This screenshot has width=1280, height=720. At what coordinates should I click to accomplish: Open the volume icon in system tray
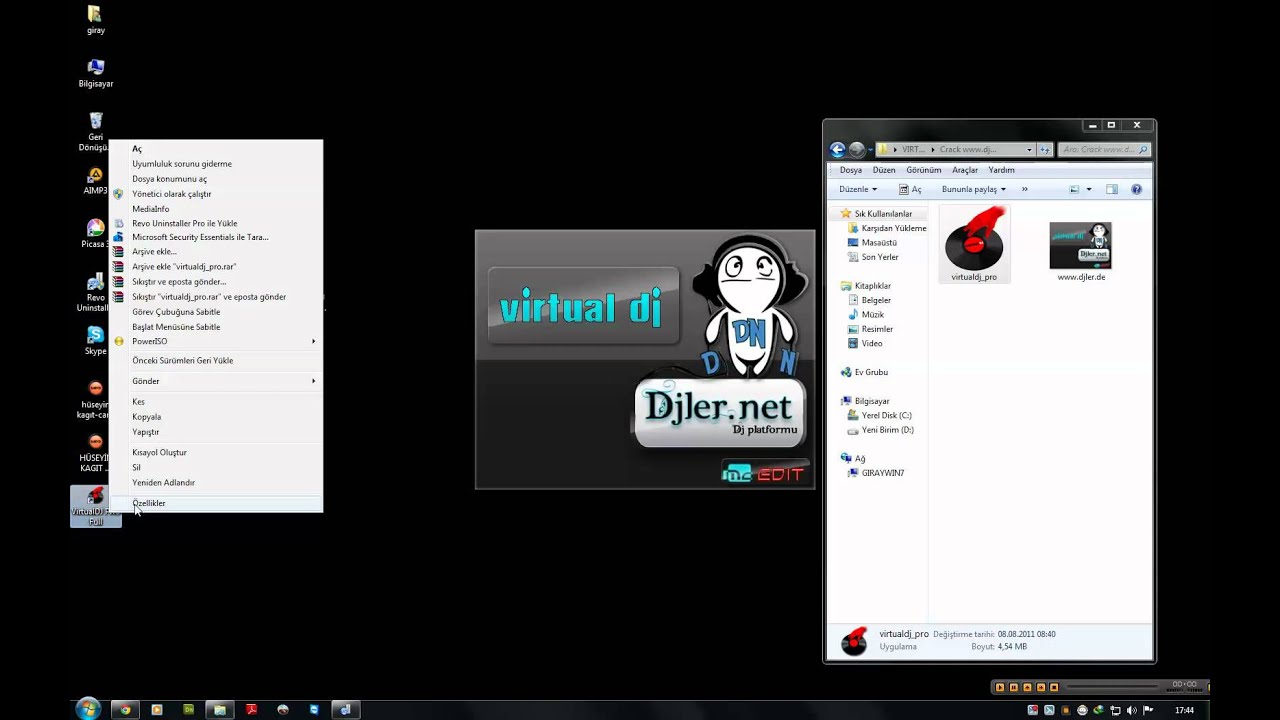click(x=1132, y=710)
